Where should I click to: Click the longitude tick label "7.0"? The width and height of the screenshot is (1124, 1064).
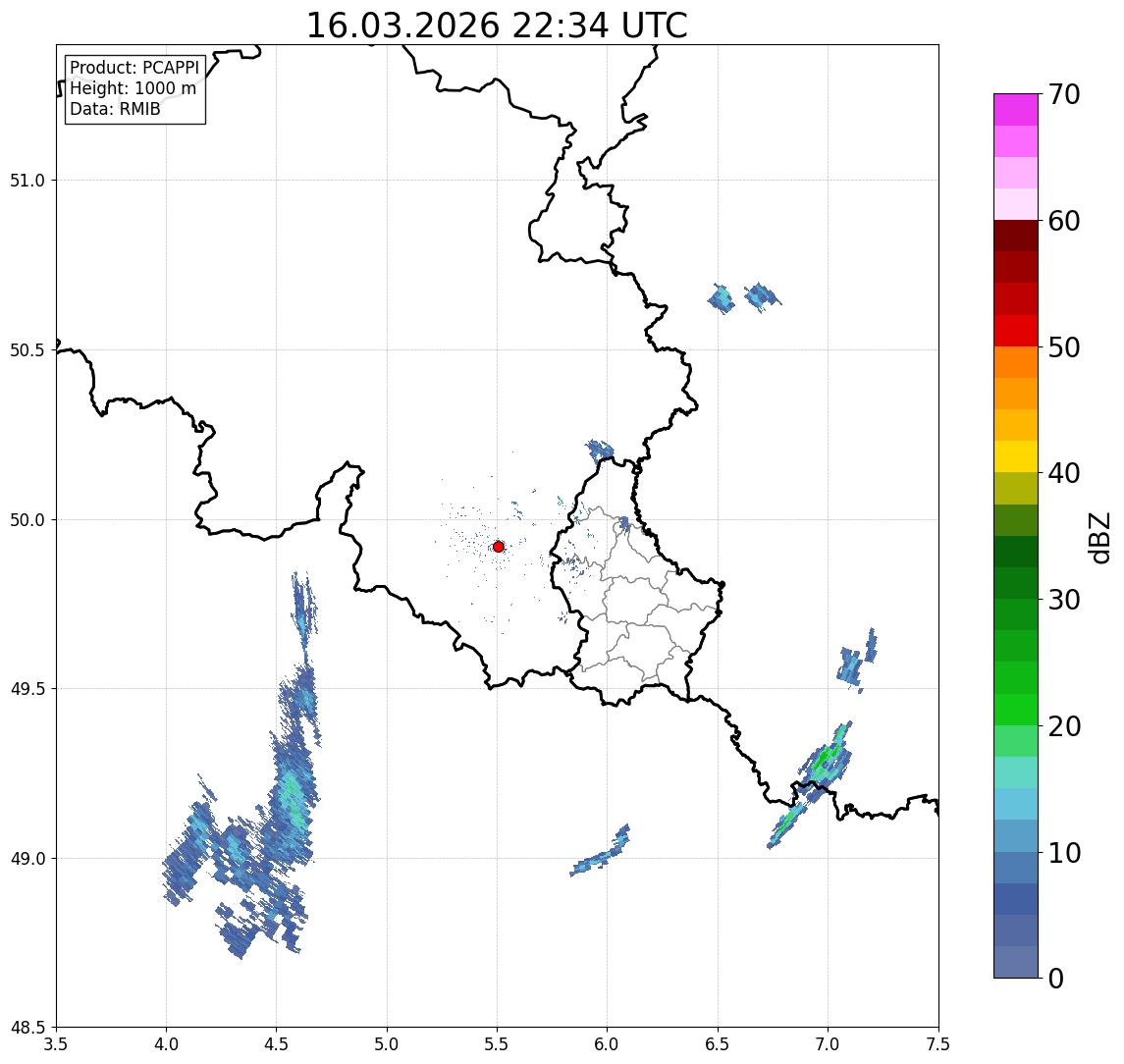828,1044
